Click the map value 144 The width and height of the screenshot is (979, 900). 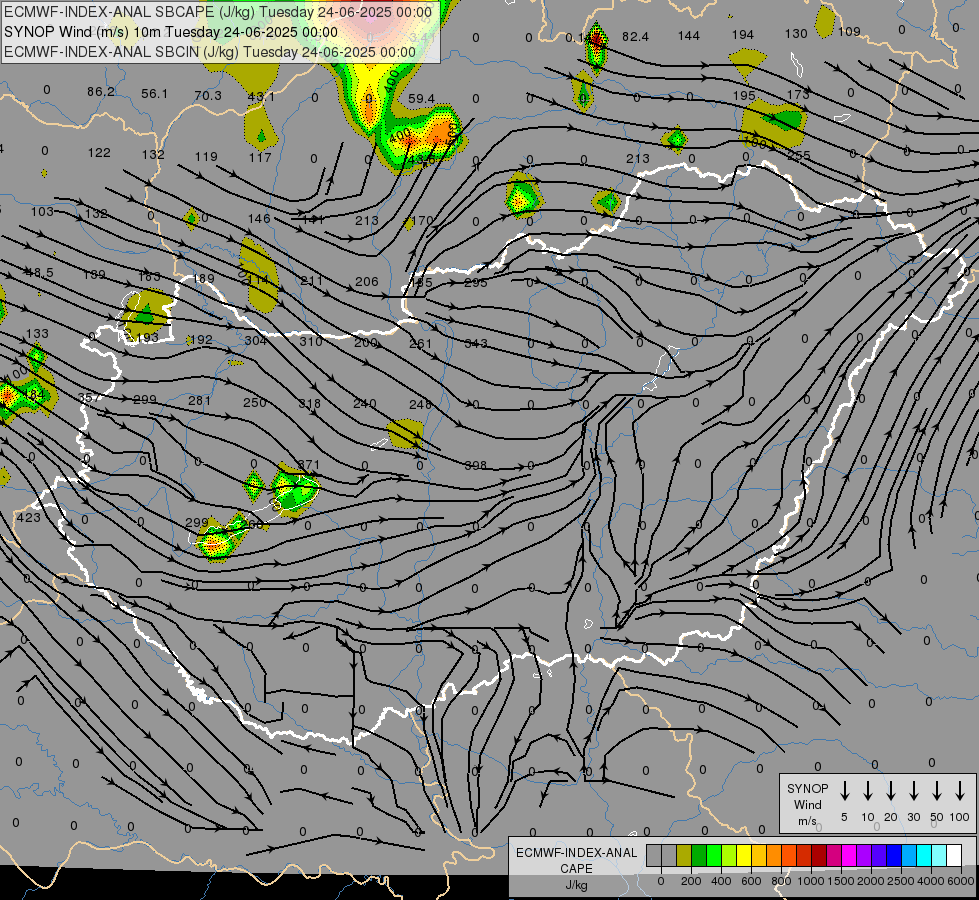coord(689,36)
